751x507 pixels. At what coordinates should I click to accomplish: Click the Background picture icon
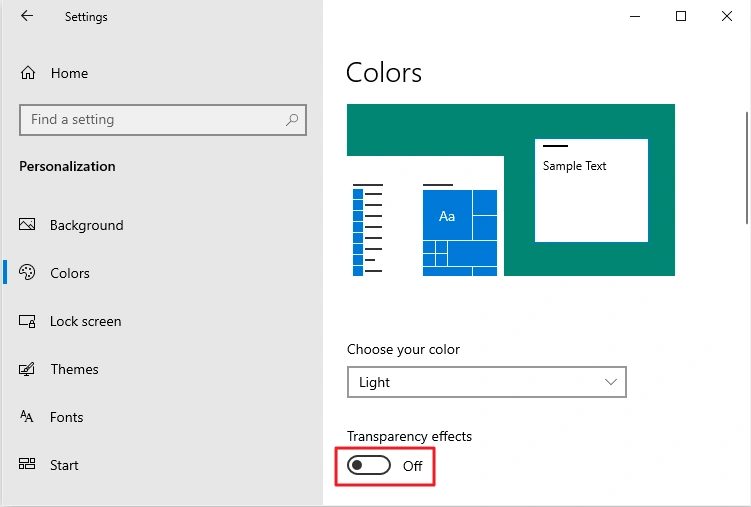[27, 224]
